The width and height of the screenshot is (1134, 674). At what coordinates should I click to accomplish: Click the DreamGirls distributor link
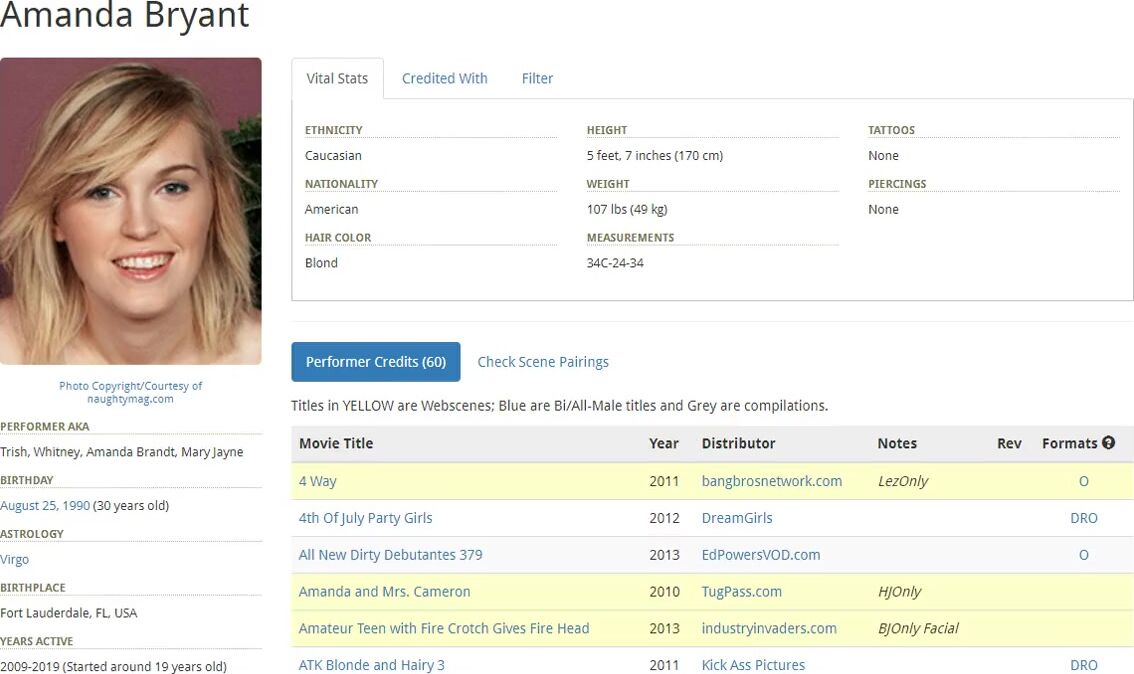tap(736, 518)
